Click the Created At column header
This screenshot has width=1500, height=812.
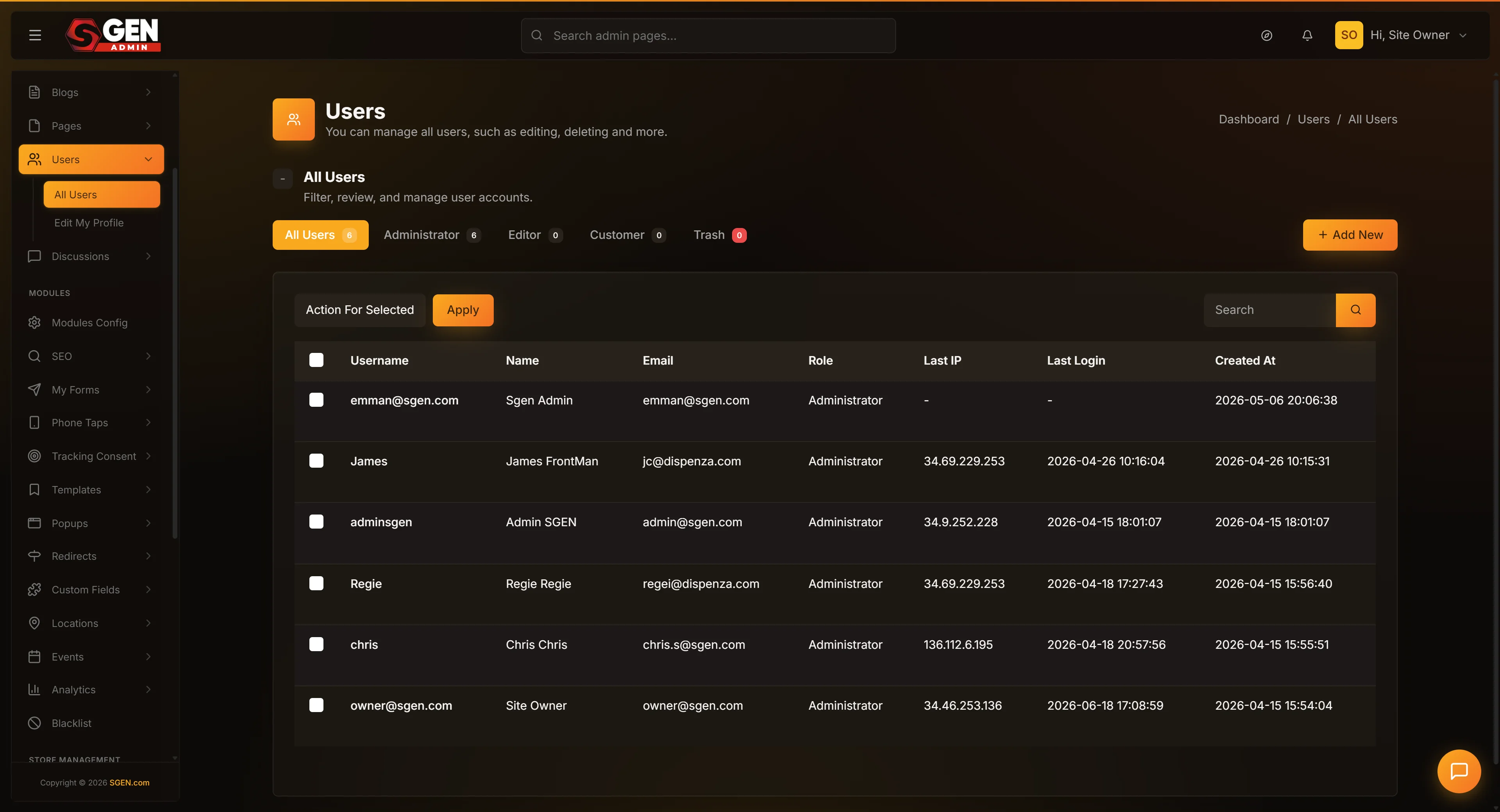(1245, 360)
